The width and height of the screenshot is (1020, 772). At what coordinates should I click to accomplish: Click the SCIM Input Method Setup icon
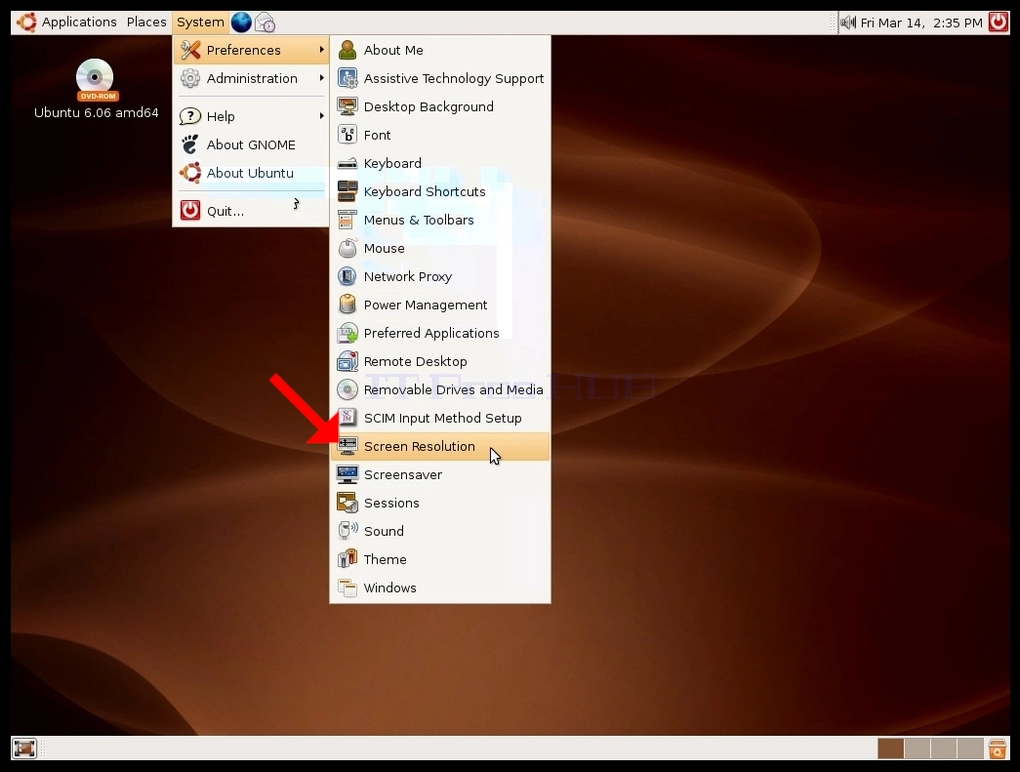[347, 418]
